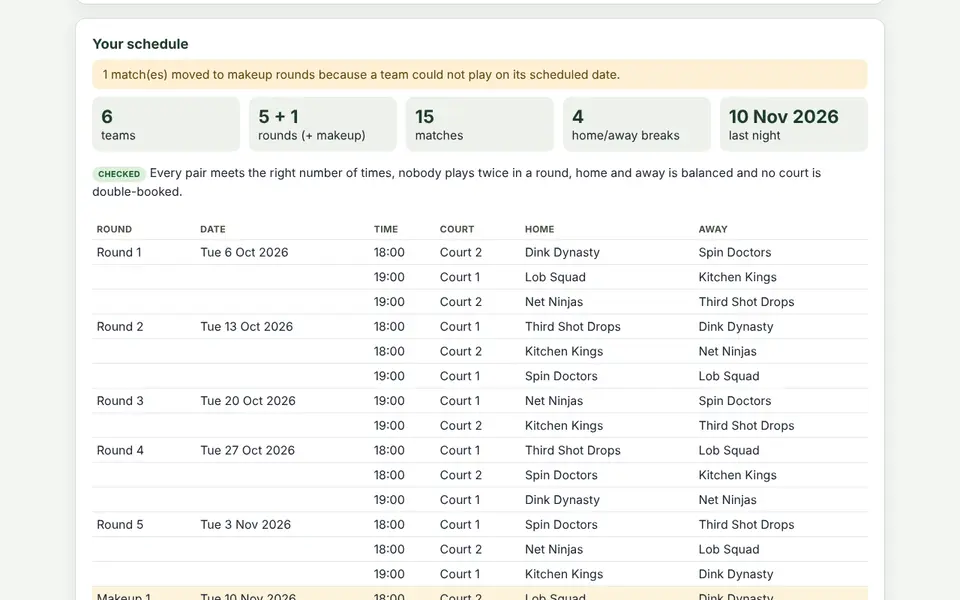Click the DATE column header
The image size is (960, 600).
click(212, 229)
